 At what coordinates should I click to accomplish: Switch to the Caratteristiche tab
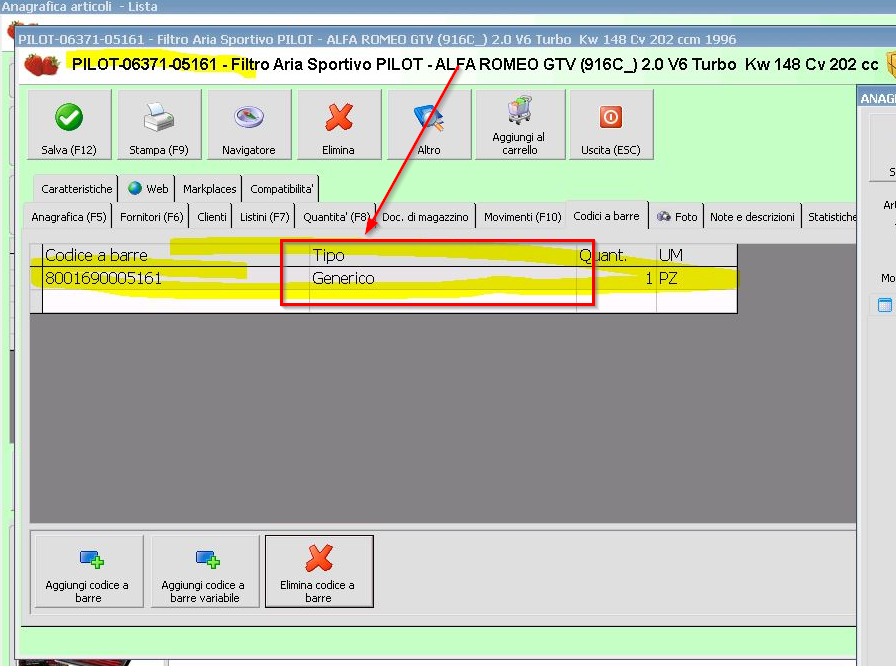tap(77, 189)
